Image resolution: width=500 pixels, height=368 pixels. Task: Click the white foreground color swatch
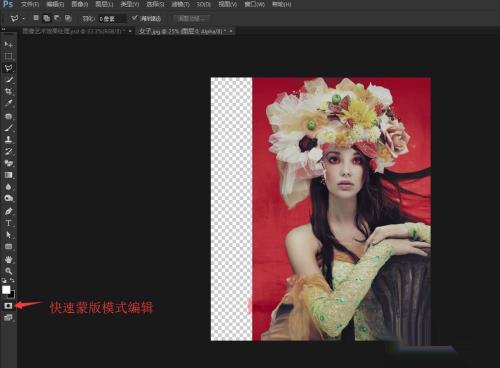(x=6, y=290)
